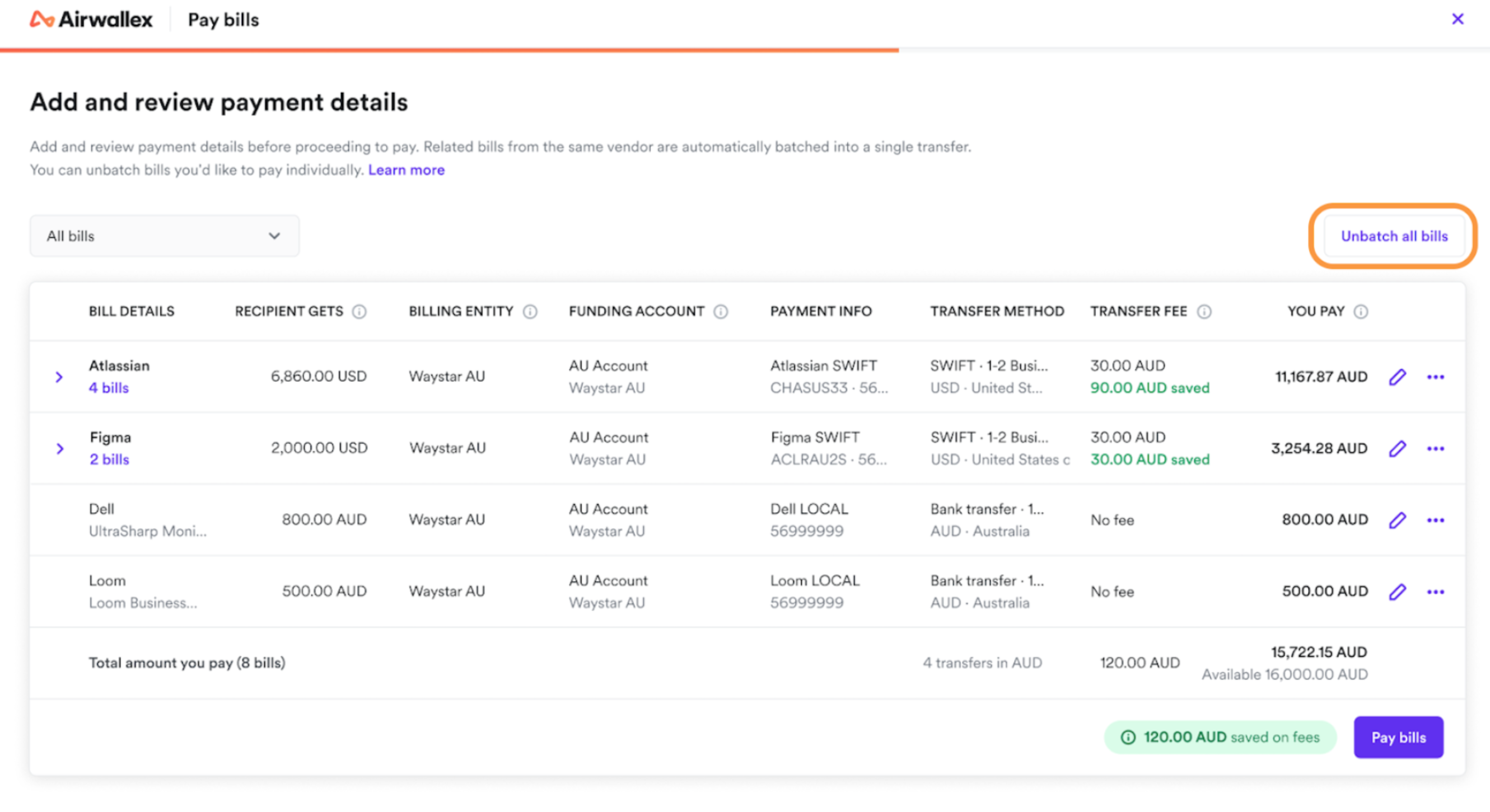Click Atlassian SWIFT payment info
This screenshot has height=812, width=1490.
coord(824,366)
